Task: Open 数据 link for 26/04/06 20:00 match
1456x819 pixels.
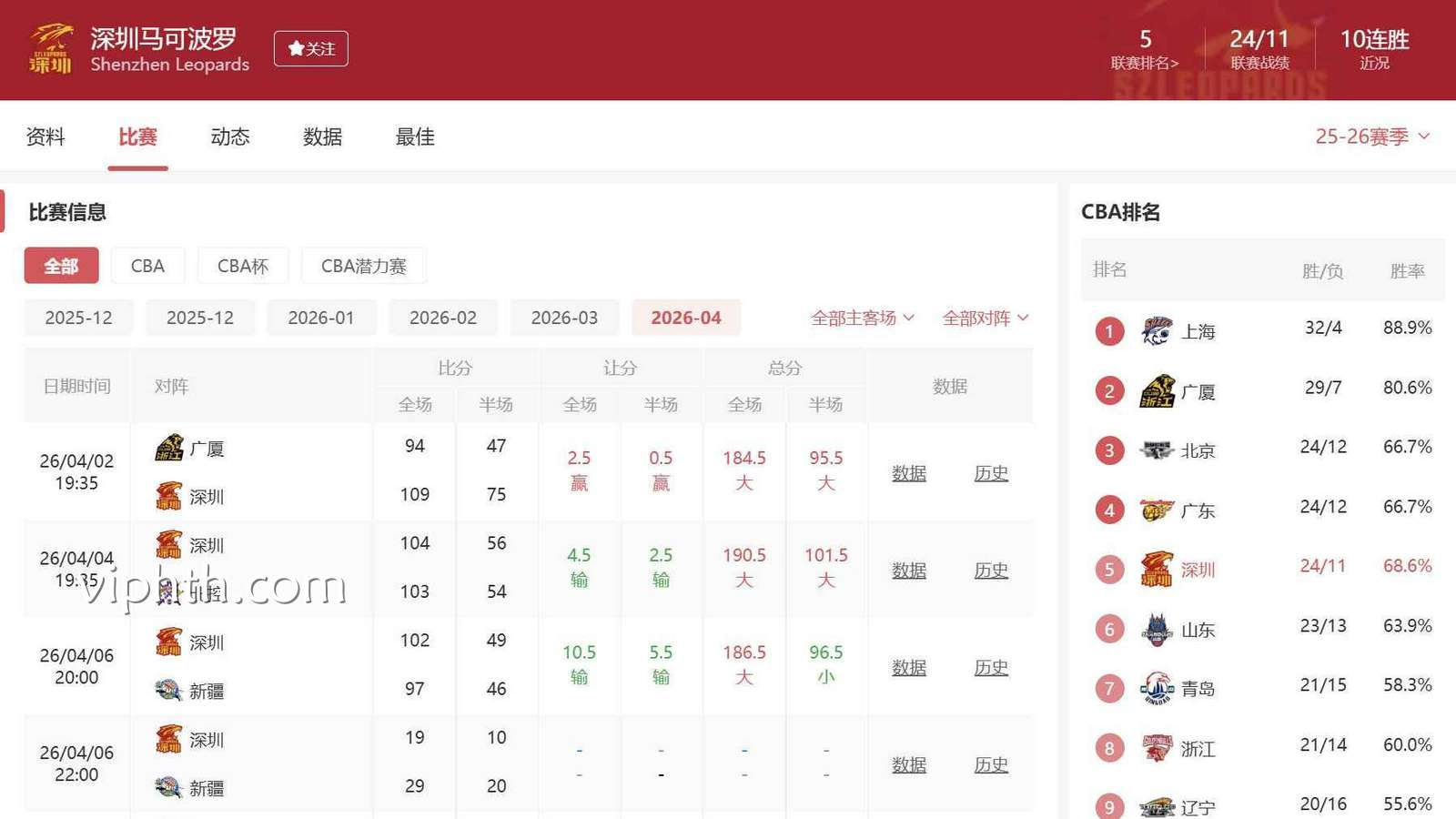Action: click(909, 668)
